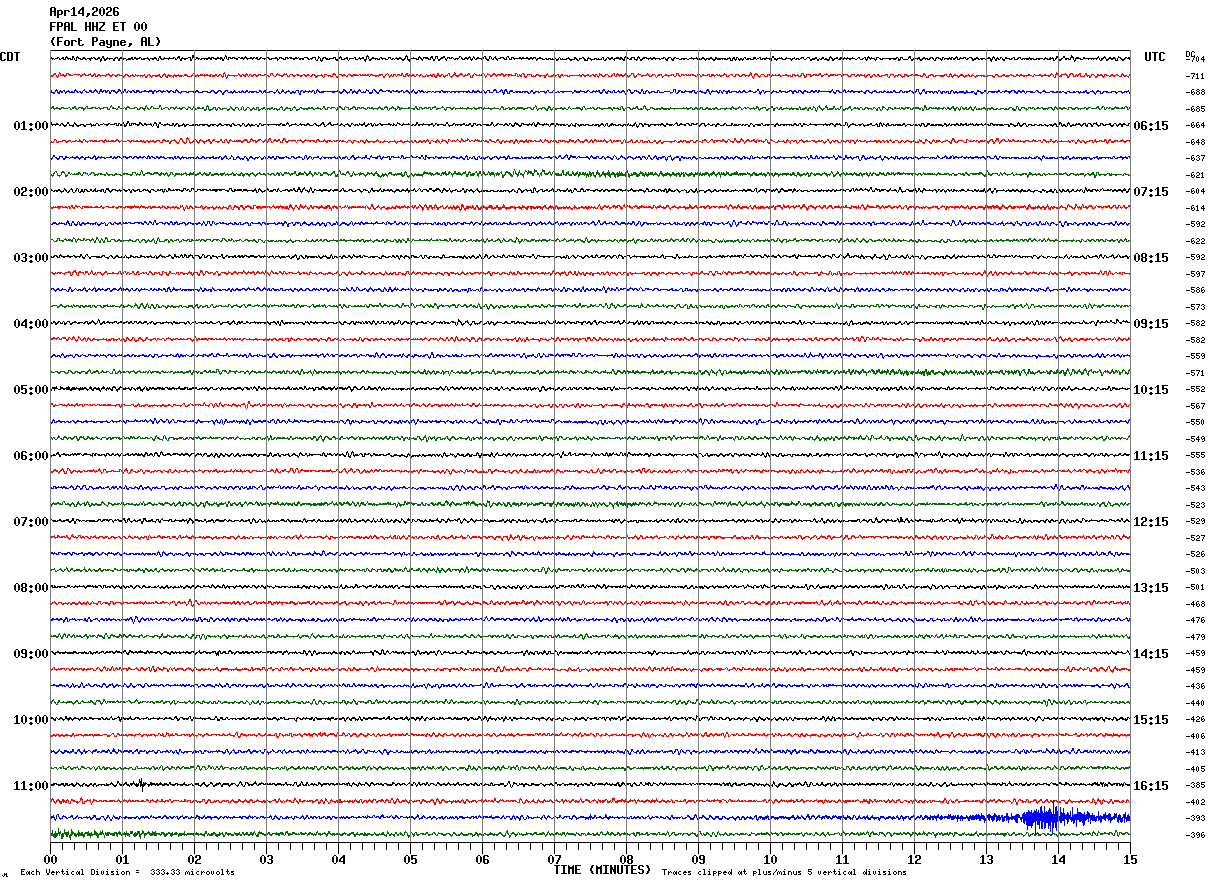1210x886 pixels.
Task: Click the DC offset value -621
Action: (x=1195, y=175)
